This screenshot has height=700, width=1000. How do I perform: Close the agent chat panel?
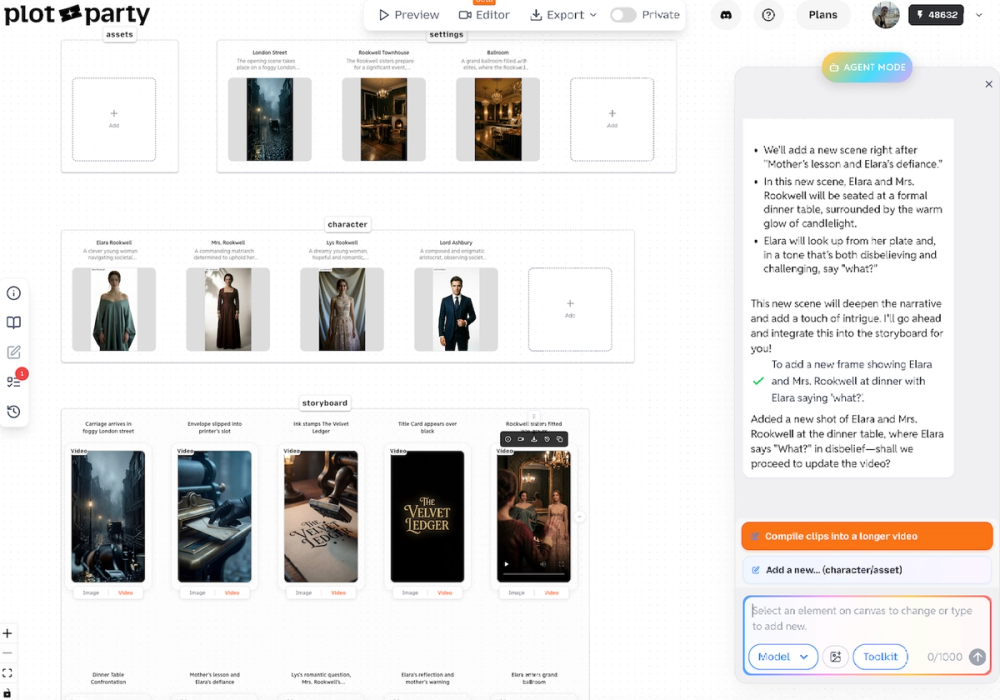point(989,84)
